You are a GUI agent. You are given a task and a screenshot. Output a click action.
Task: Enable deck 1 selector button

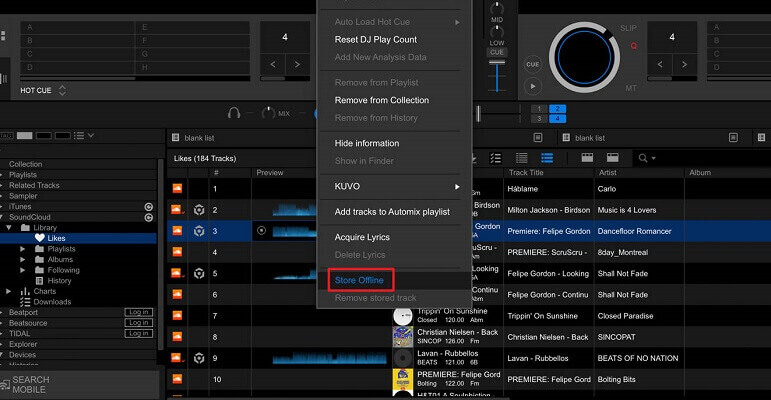539,109
